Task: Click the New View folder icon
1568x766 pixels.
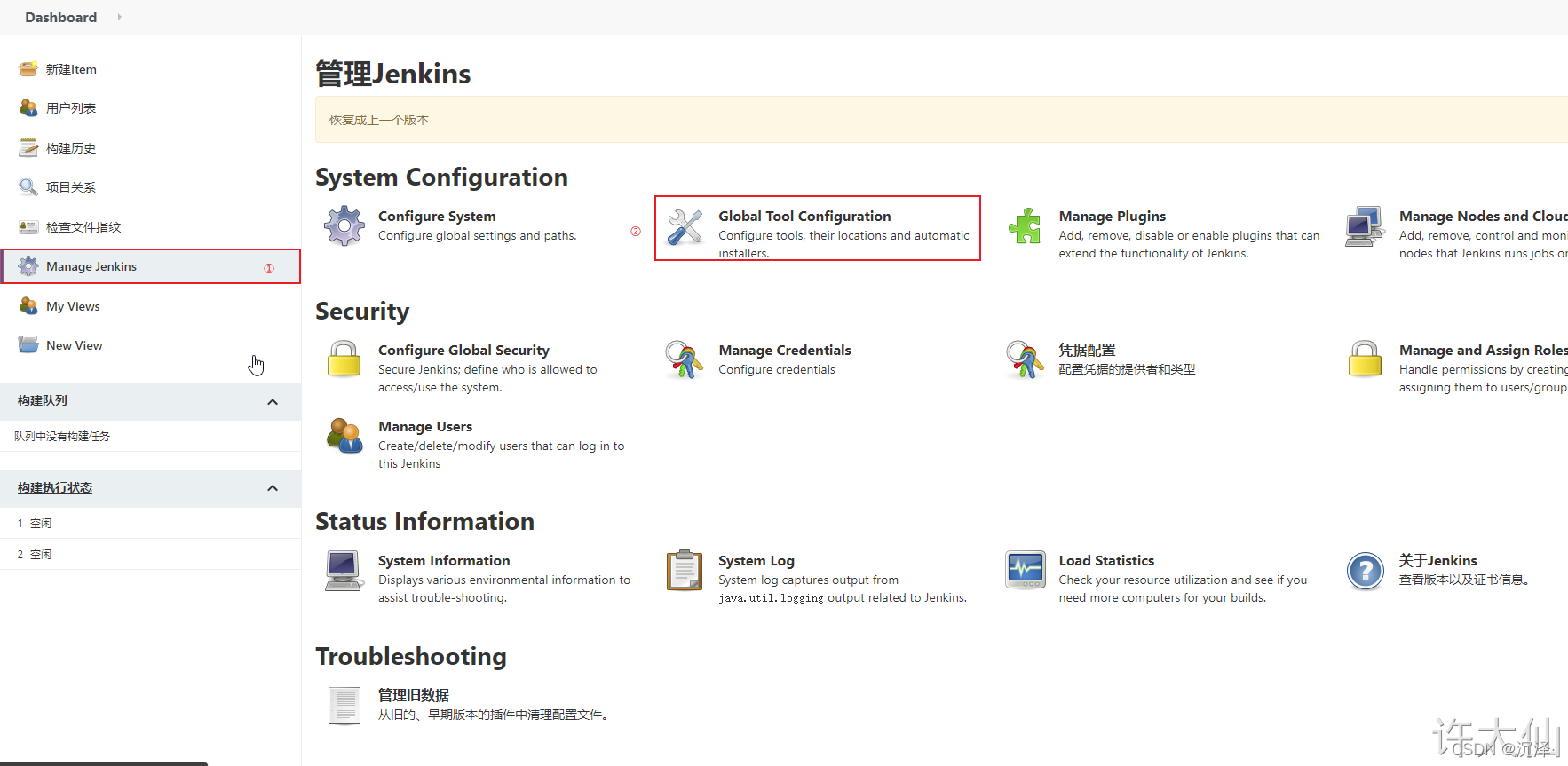Action: point(28,345)
